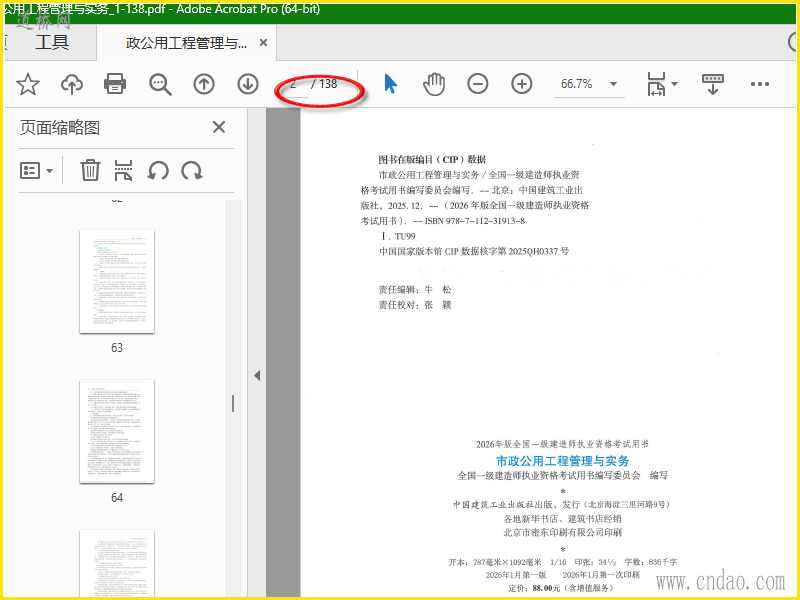Click the thumbnail label 63
This screenshot has height=600, width=800.
pyautogui.click(x=117, y=347)
